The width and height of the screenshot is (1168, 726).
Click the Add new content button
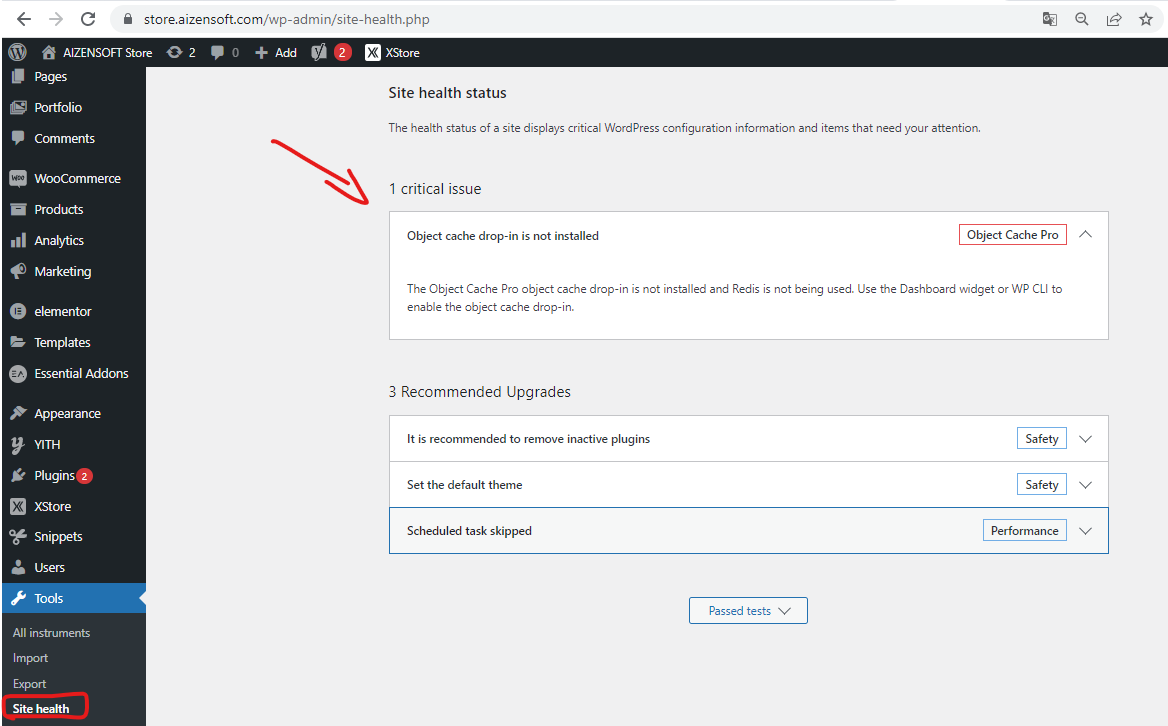click(x=276, y=52)
